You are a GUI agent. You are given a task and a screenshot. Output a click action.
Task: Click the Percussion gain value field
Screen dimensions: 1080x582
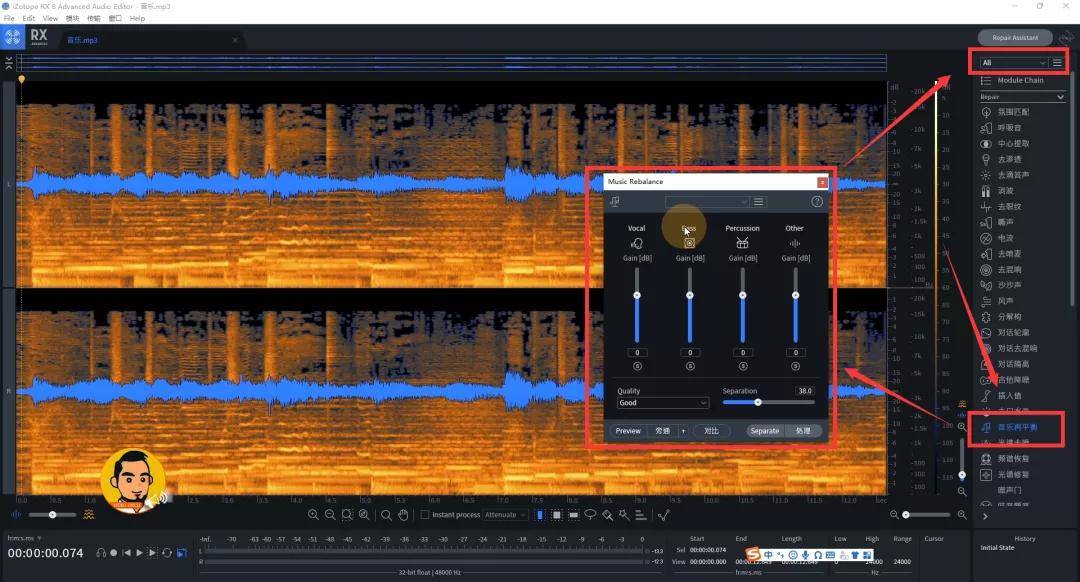click(x=742, y=353)
